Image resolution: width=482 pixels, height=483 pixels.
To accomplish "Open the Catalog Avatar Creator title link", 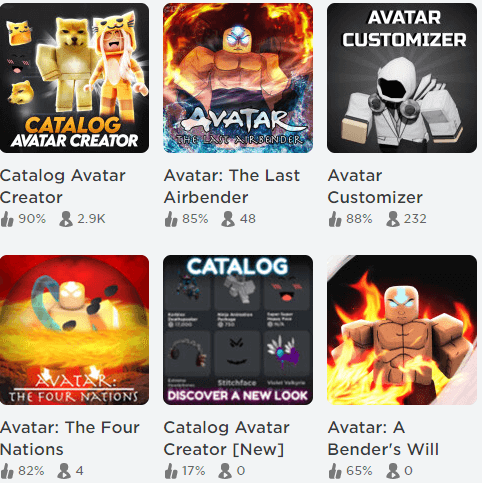I will point(63,186).
